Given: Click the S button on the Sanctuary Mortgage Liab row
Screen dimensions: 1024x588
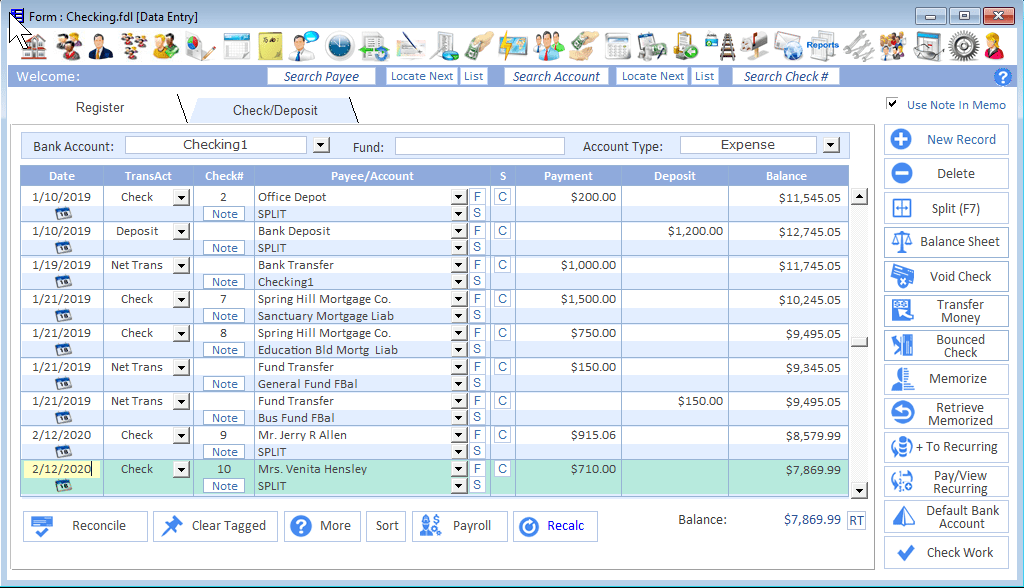Looking at the screenshot, I should click(477, 315).
